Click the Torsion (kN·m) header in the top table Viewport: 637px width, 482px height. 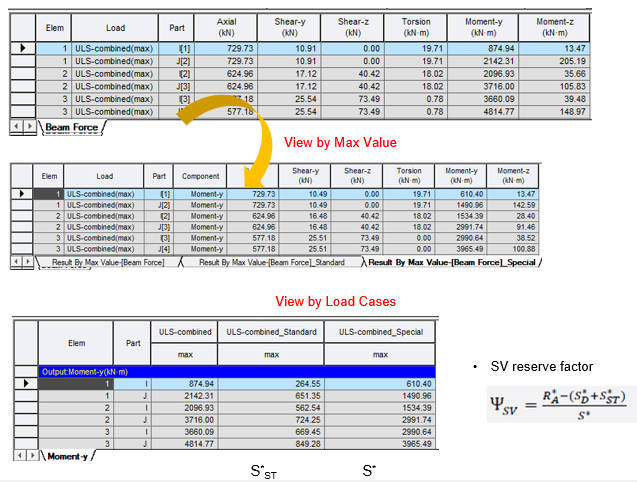(x=415, y=26)
